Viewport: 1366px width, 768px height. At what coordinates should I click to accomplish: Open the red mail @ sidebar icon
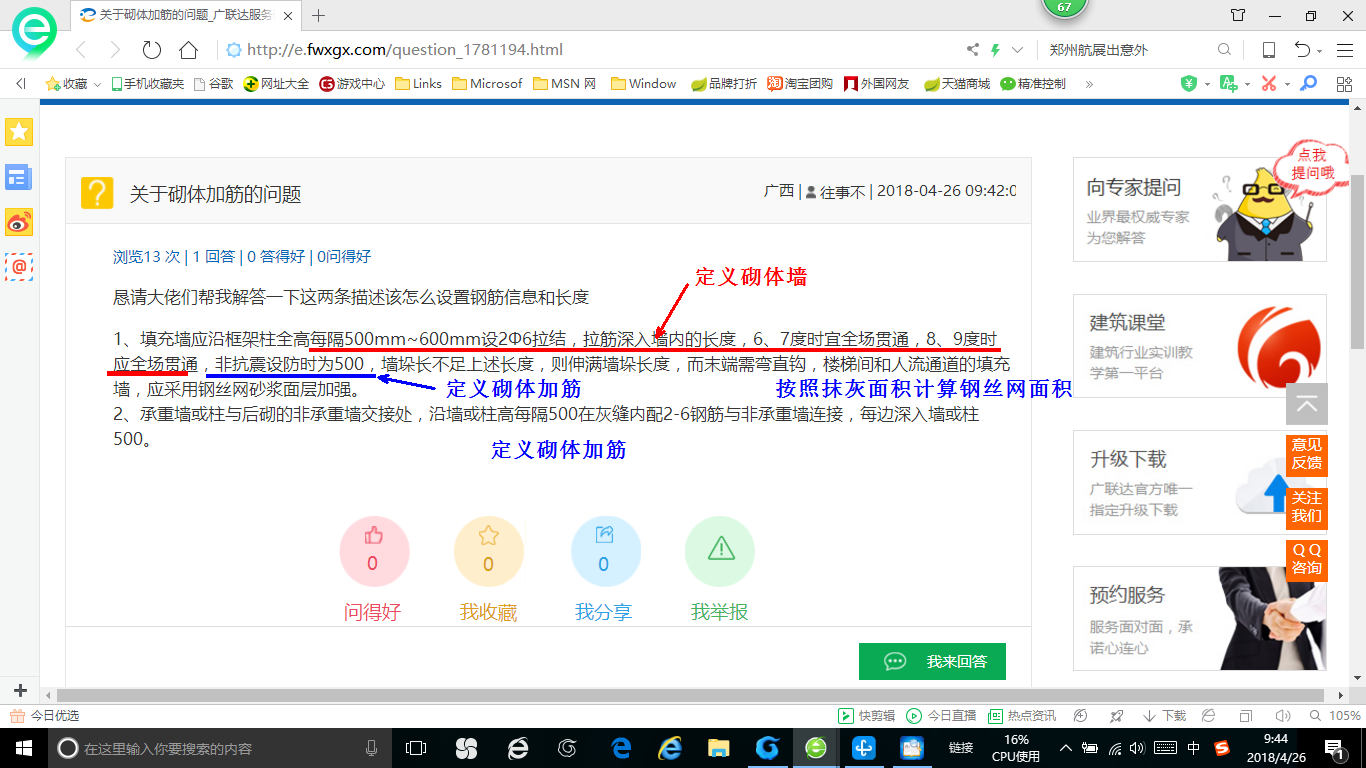click(x=19, y=266)
